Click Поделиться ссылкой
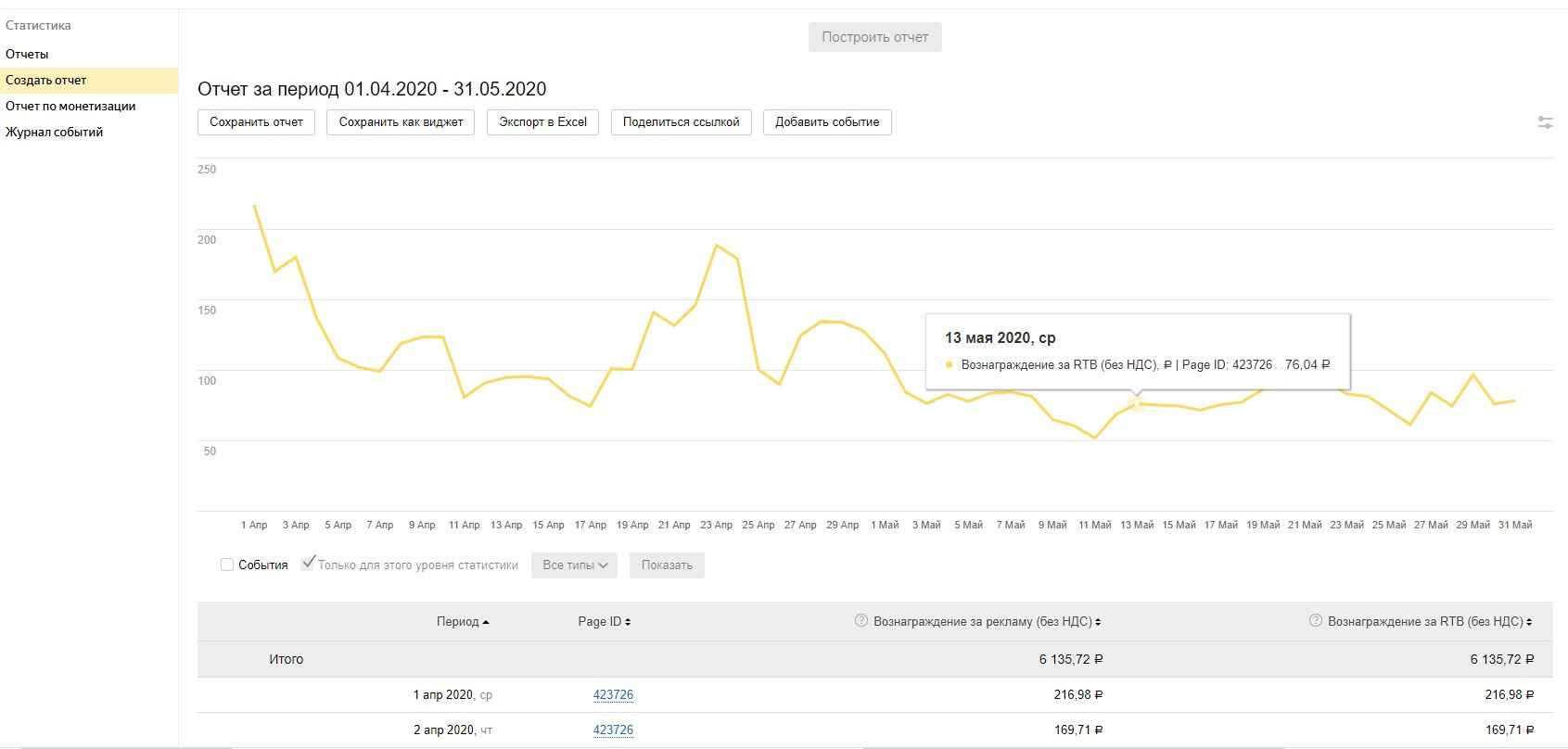 point(682,122)
